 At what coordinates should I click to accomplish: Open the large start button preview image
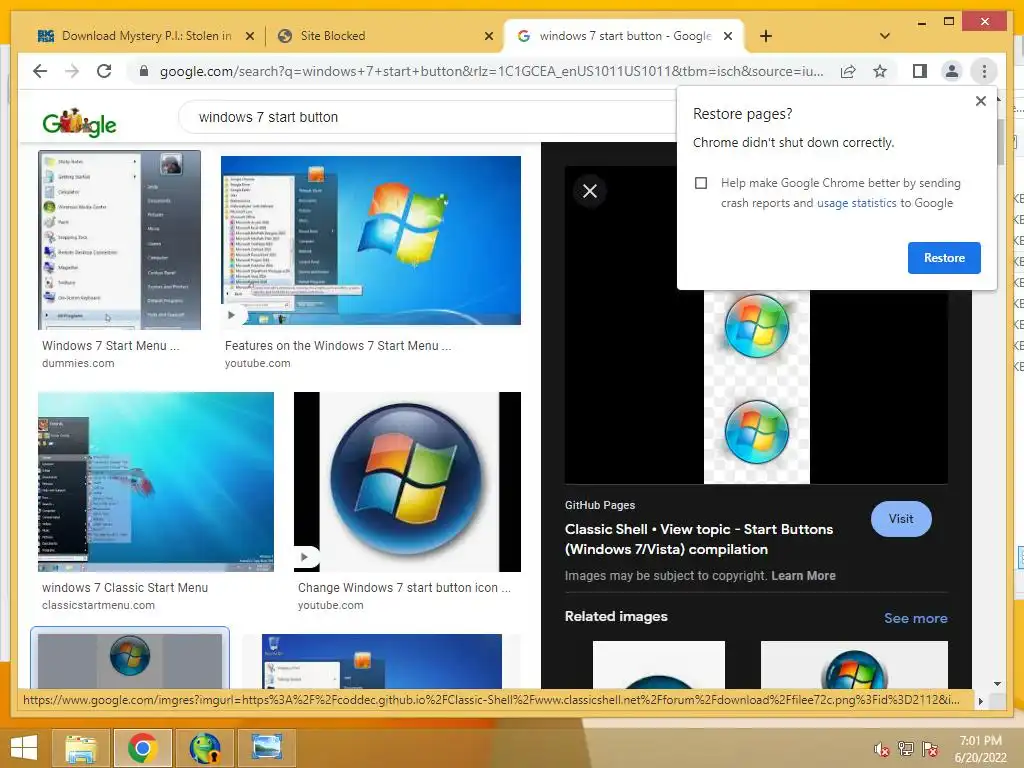(x=756, y=387)
